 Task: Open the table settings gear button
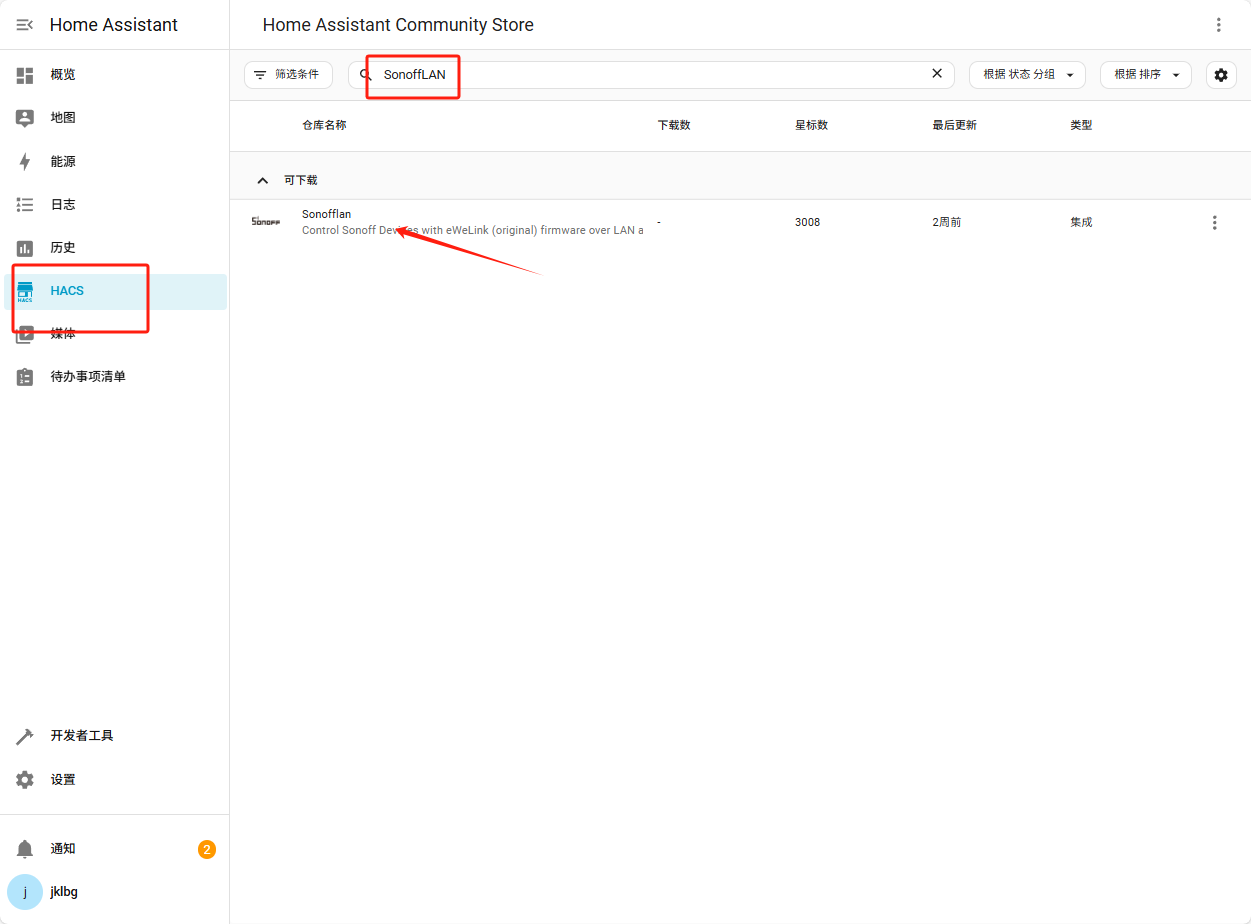[1221, 75]
